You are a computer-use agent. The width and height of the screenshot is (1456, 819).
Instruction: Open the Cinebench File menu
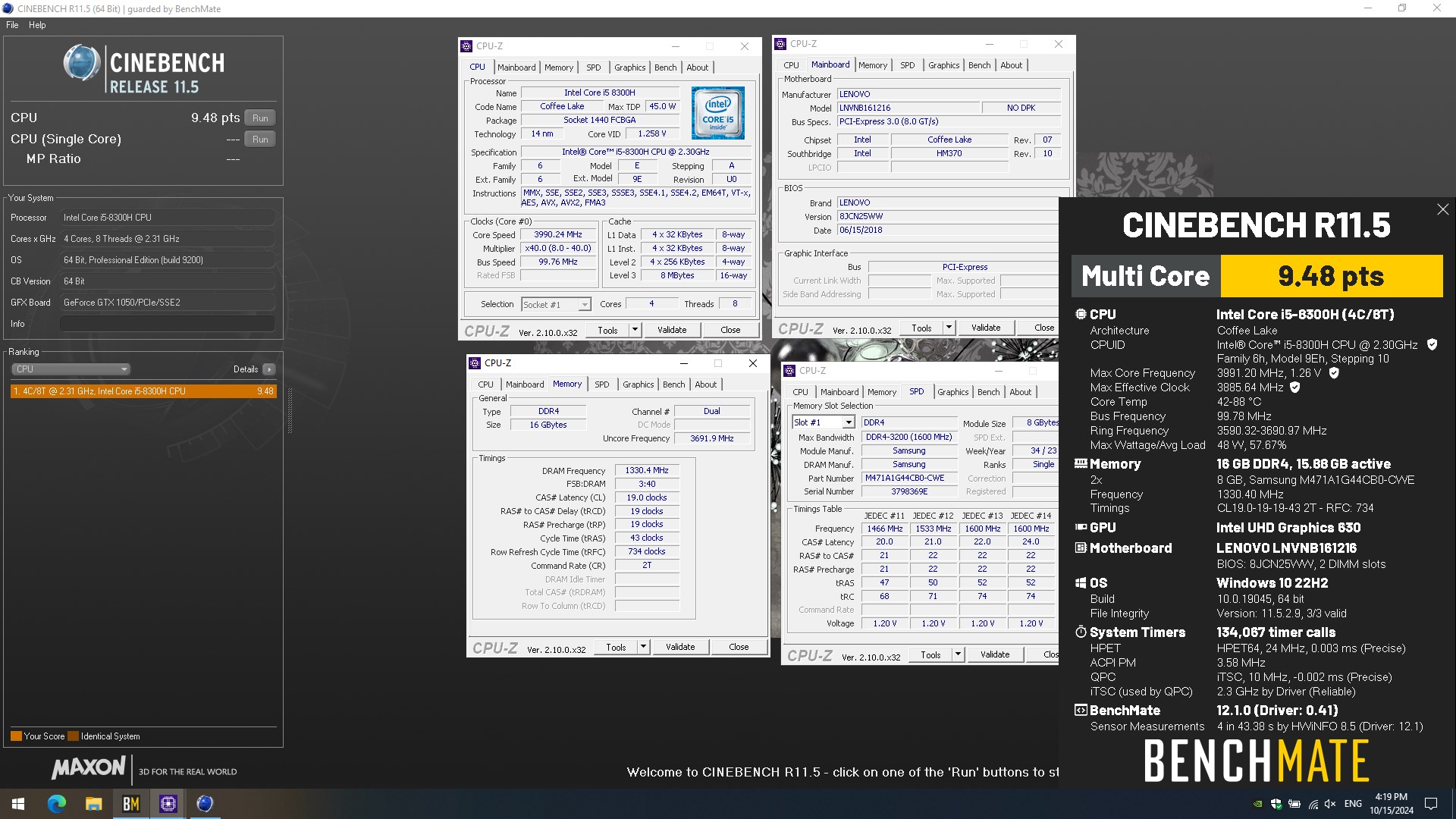(12, 25)
